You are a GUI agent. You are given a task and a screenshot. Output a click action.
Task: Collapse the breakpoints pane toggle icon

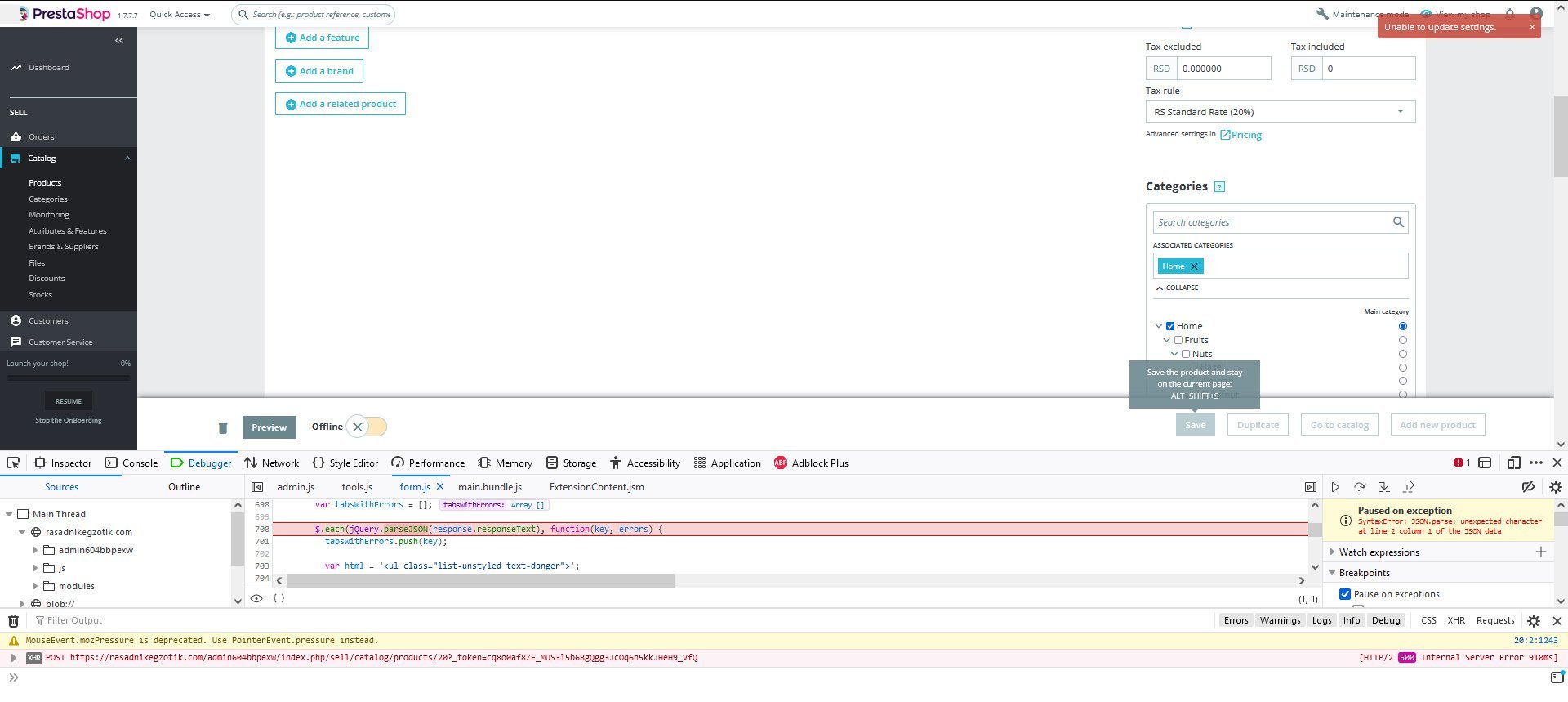point(1311,487)
